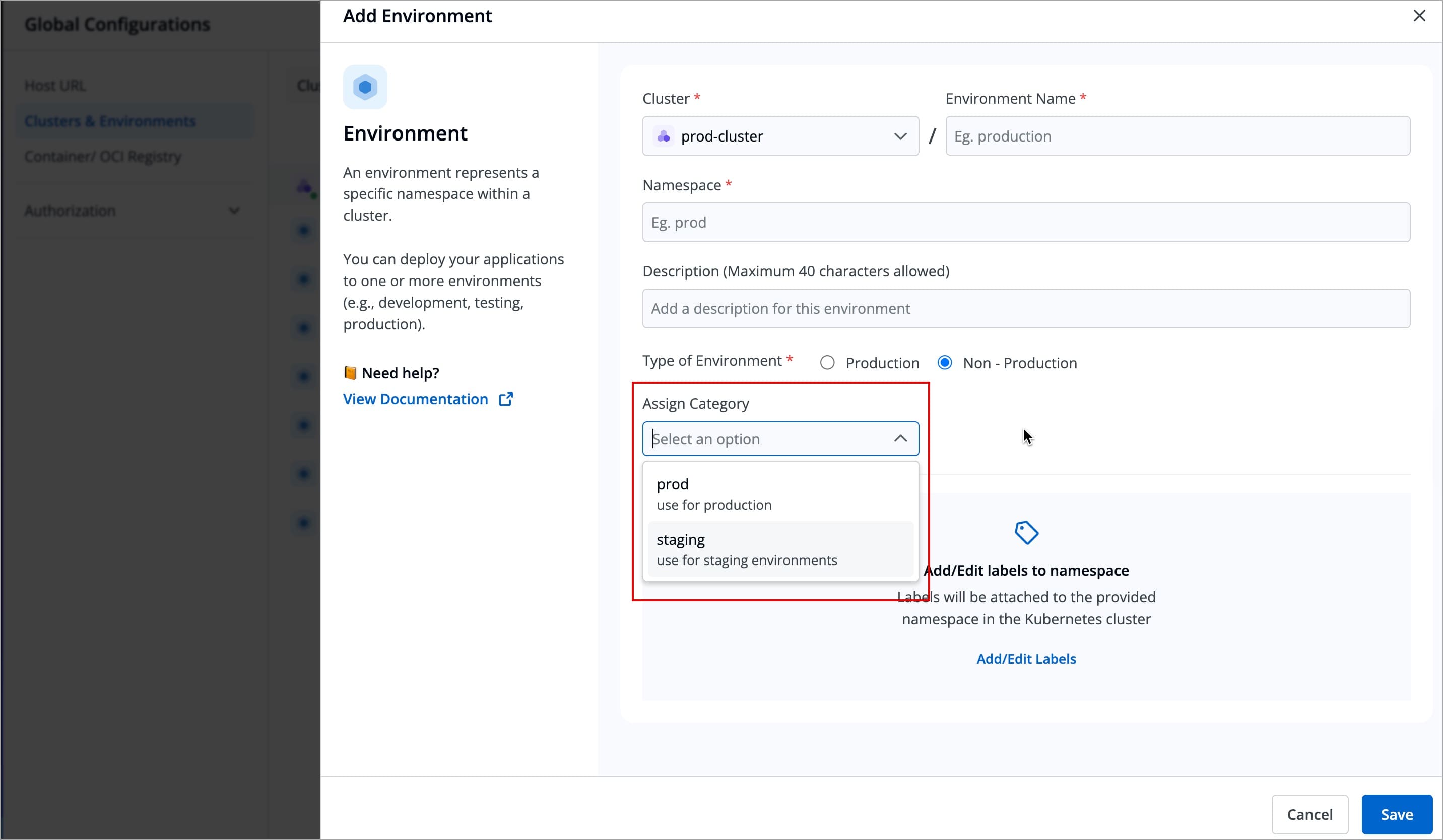The width and height of the screenshot is (1443, 840).
Task: Collapse the Assign Category dropdown arrow
Action: click(x=899, y=438)
